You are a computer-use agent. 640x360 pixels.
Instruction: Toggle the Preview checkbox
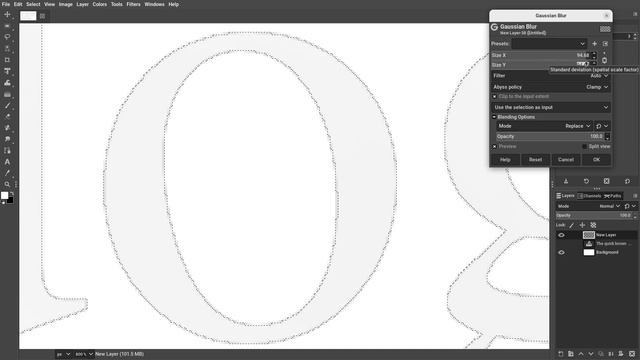click(494, 147)
